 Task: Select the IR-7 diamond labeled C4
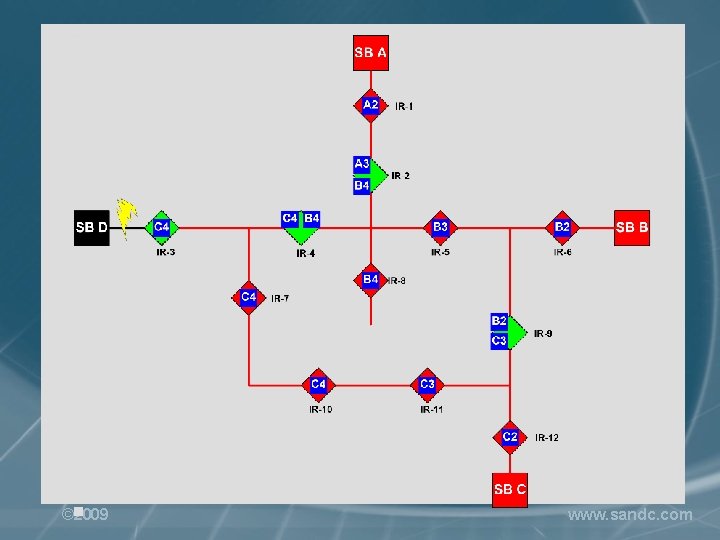click(x=248, y=298)
